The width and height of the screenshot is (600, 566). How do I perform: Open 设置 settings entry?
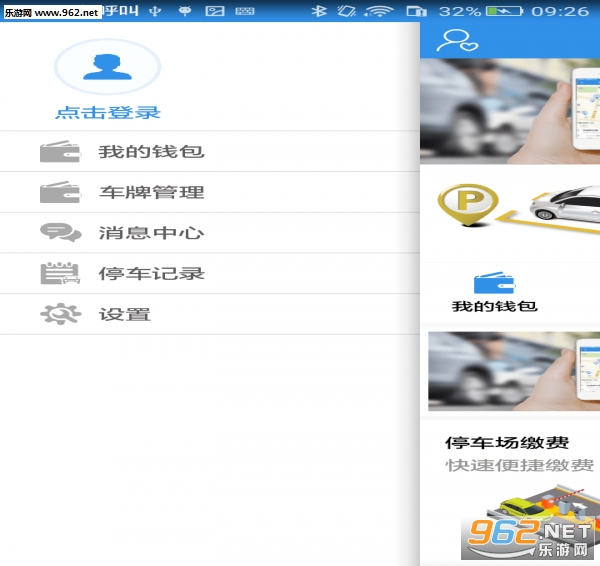tap(125, 314)
